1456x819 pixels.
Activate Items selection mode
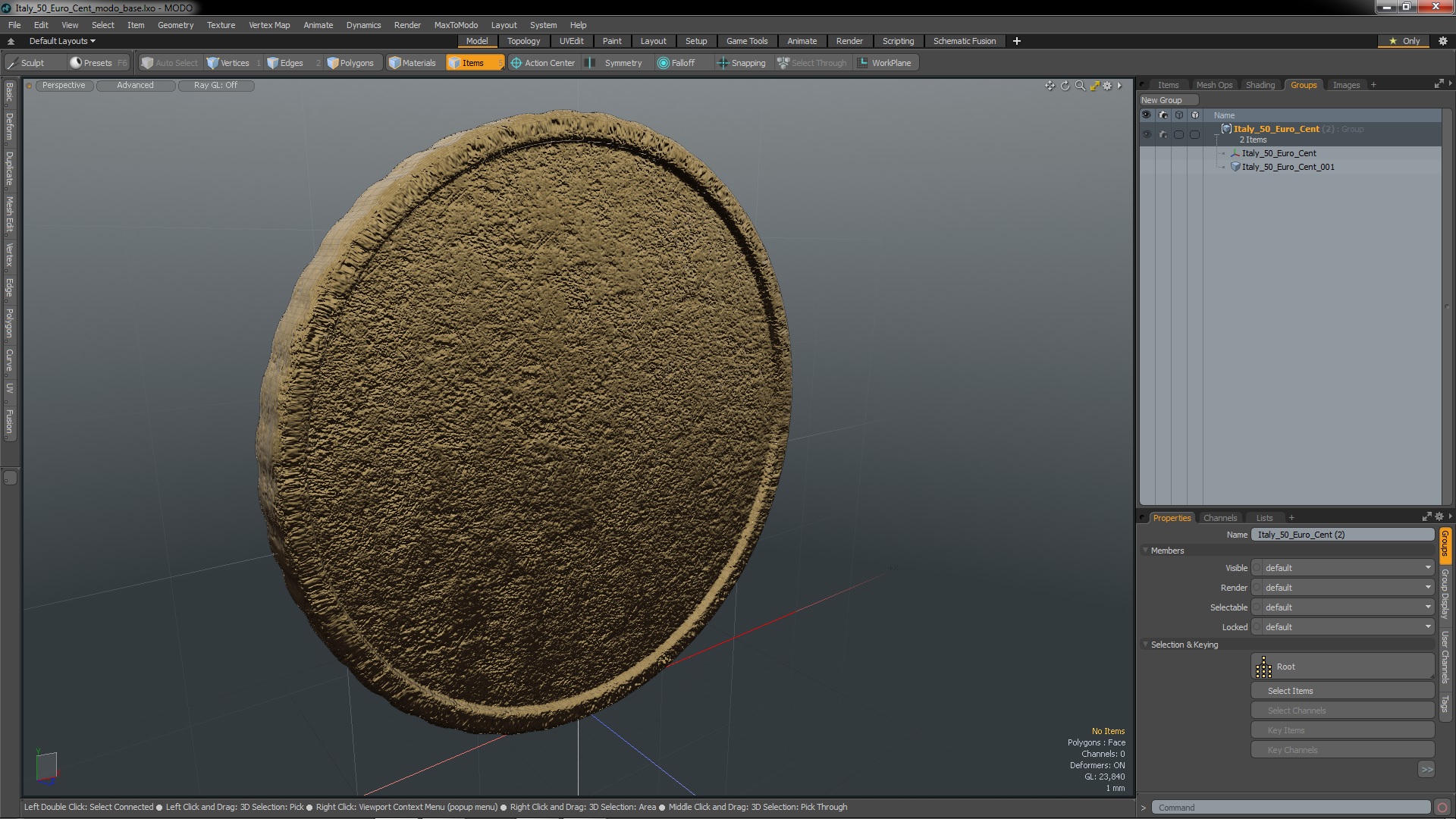coord(474,63)
